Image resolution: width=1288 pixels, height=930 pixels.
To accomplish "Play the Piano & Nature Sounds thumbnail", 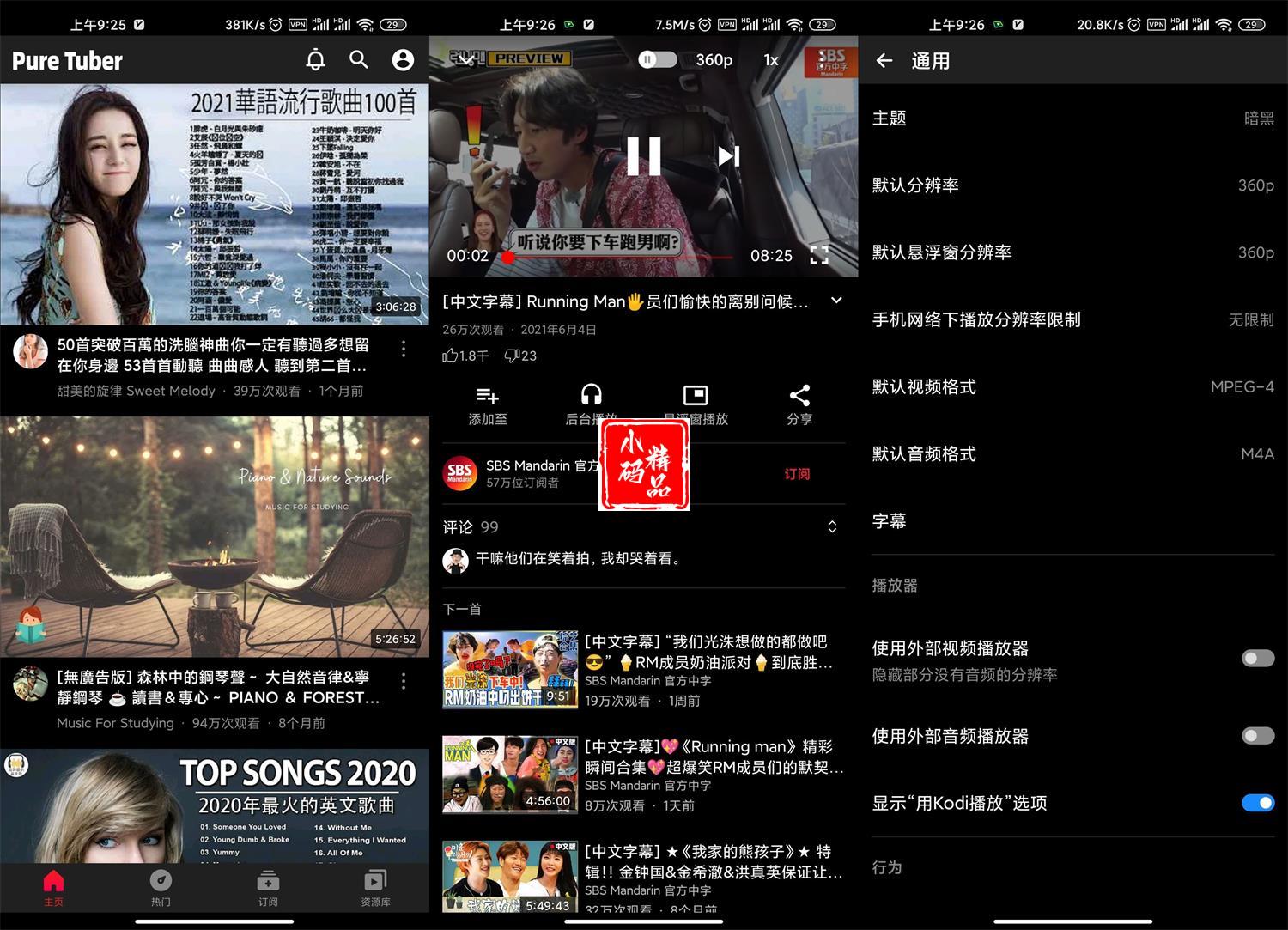I will point(215,537).
